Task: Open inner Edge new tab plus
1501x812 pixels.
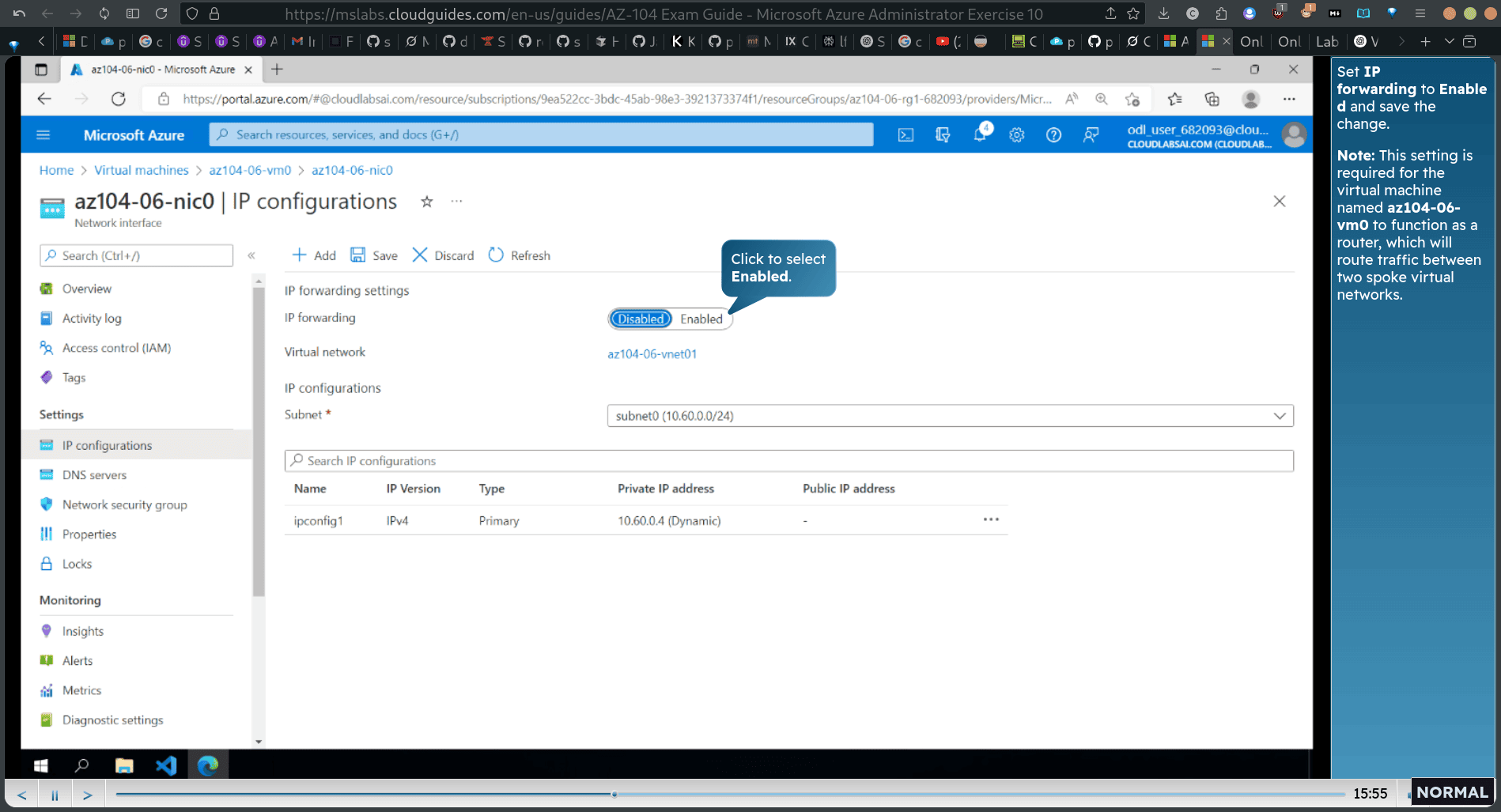Action: 277,70
